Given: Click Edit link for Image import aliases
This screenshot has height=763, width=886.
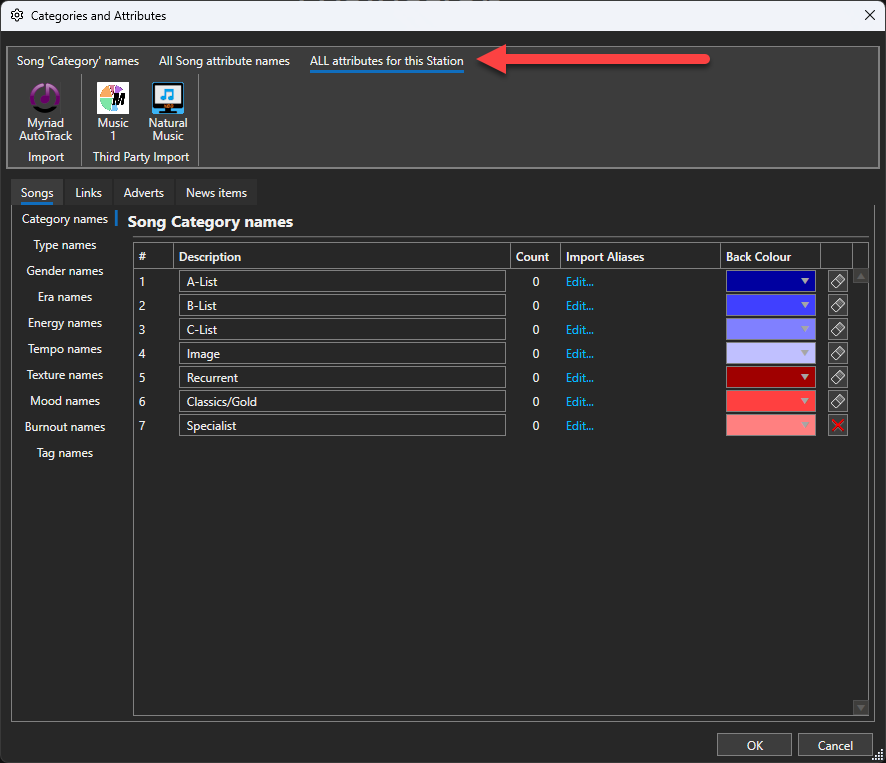Looking at the screenshot, I should pyautogui.click(x=580, y=354).
